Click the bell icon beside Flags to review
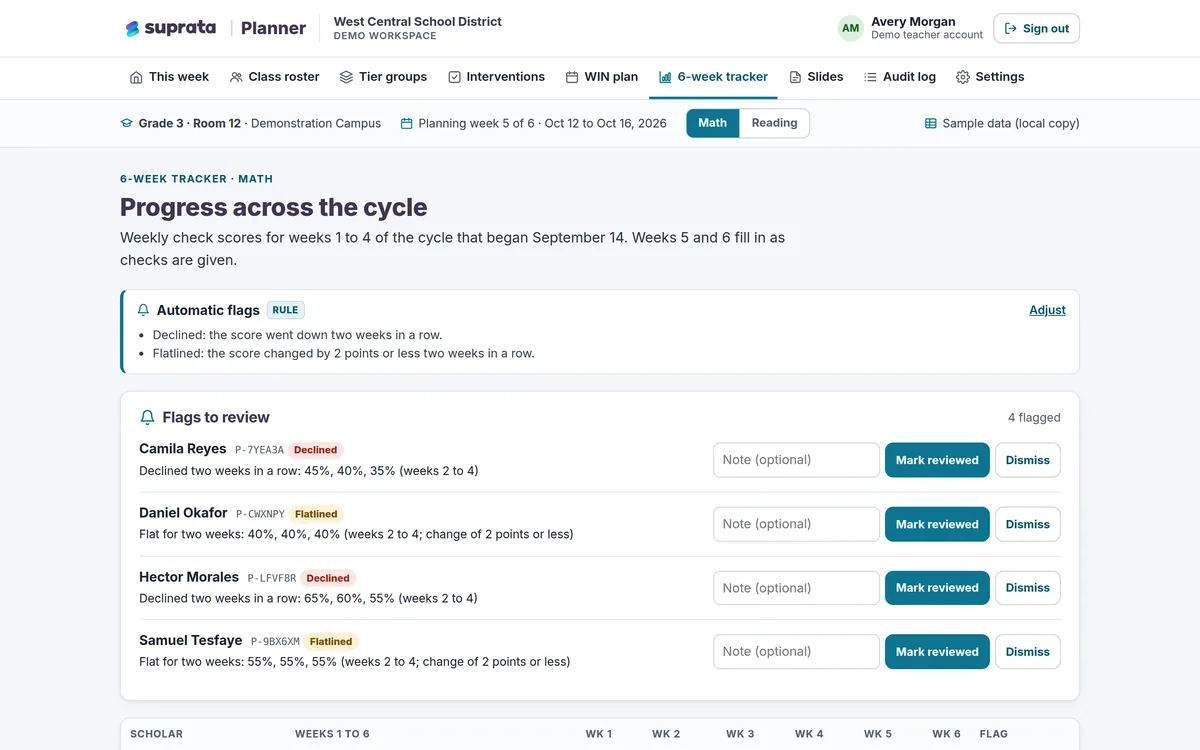This screenshot has width=1200, height=750. pyautogui.click(x=148, y=418)
